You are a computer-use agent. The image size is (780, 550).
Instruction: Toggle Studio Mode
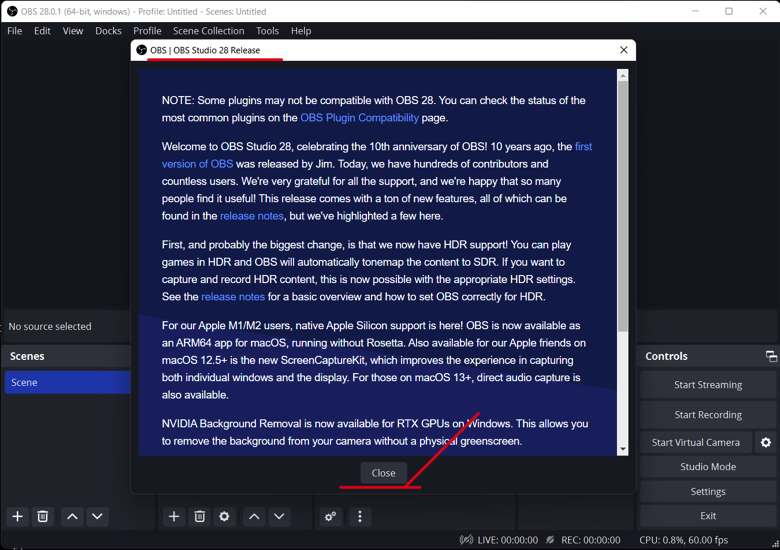[708, 466]
